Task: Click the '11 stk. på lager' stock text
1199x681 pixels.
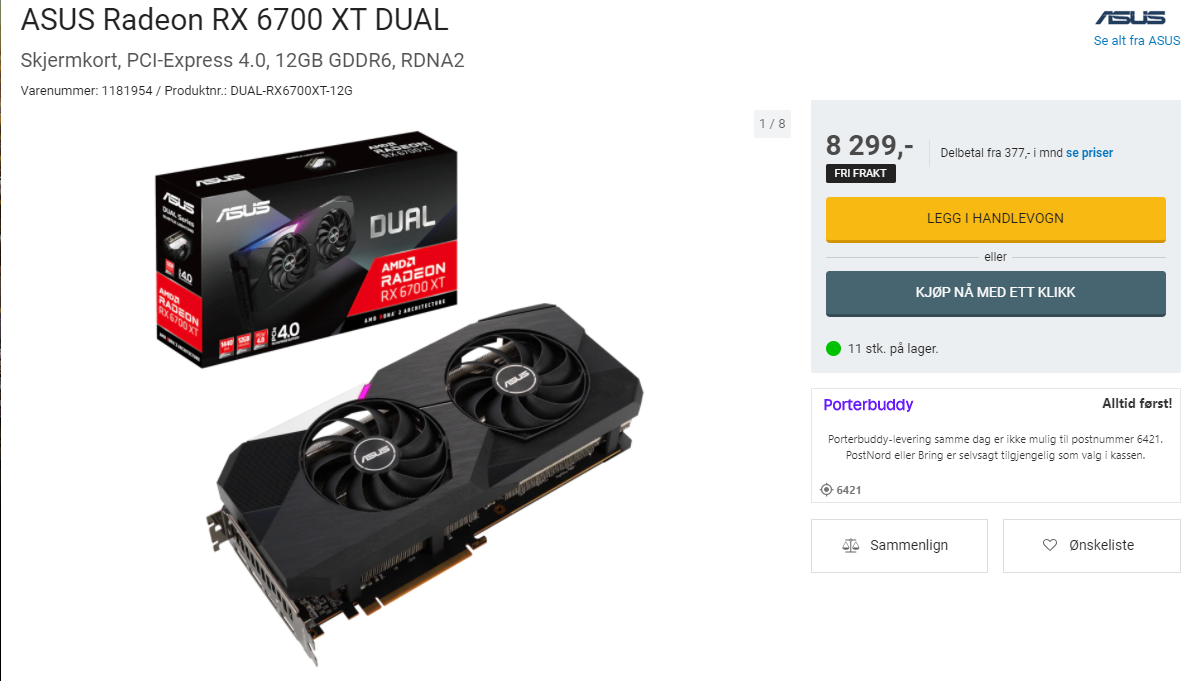Action: tap(892, 349)
